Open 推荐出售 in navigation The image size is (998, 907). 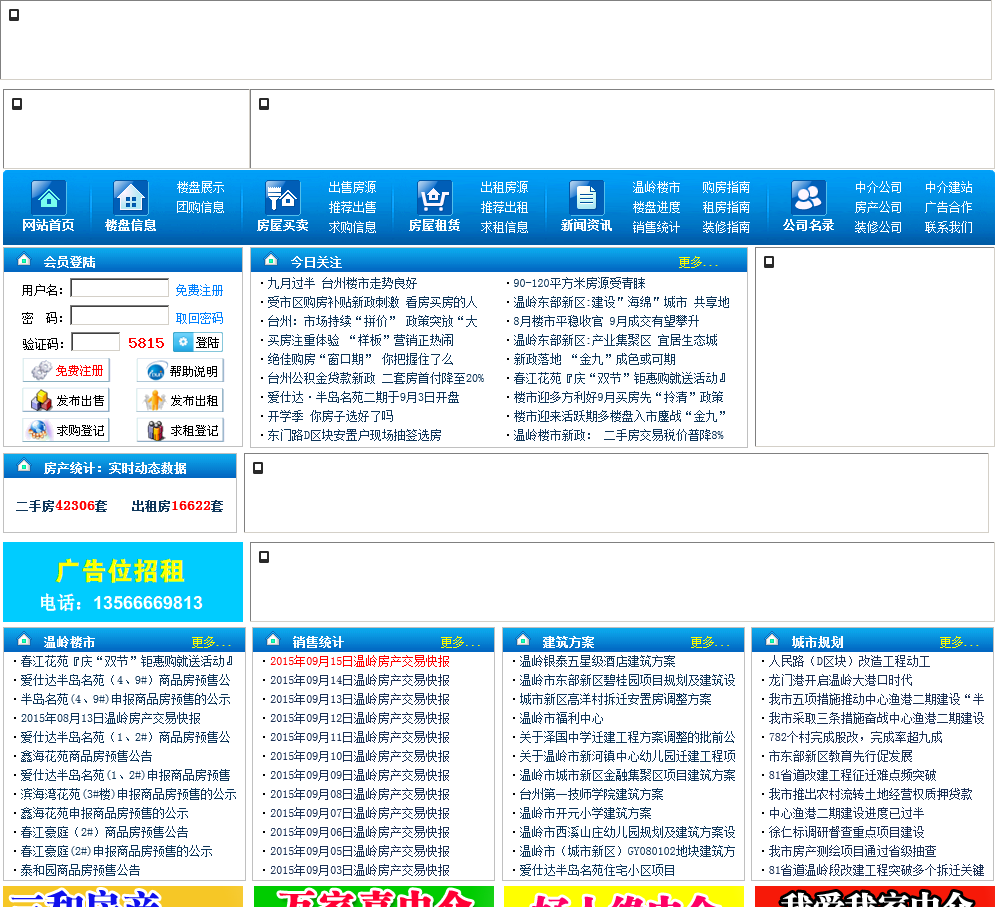(x=352, y=207)
